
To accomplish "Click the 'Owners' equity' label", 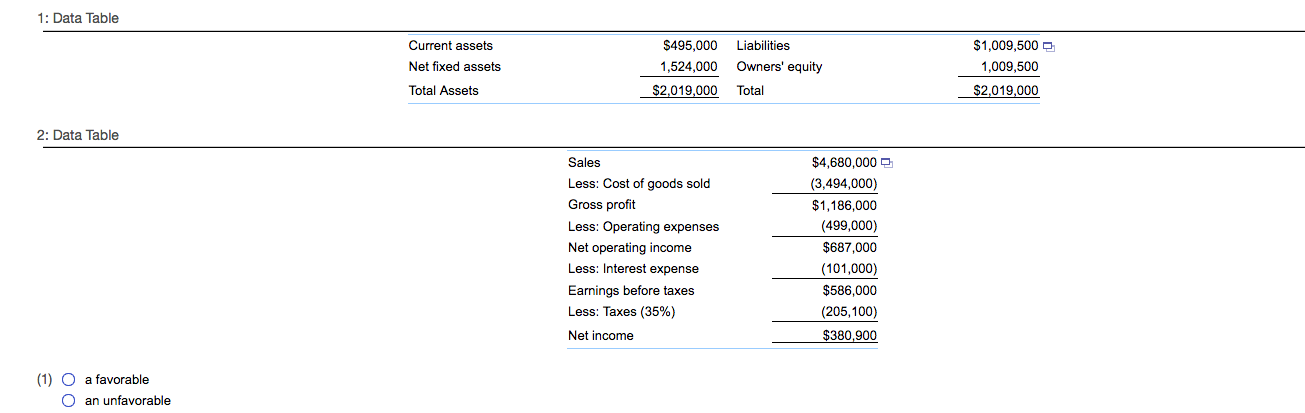I will (780, 67).
